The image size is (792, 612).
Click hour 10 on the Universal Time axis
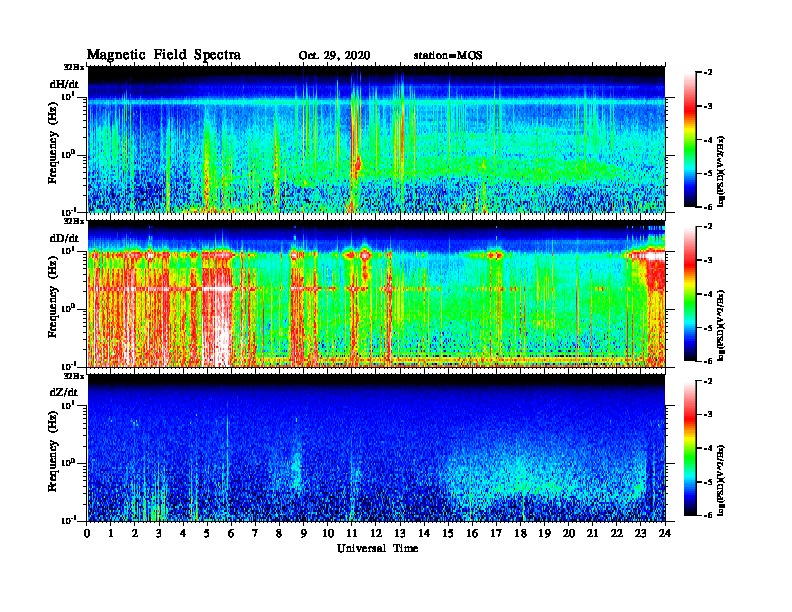pyautogui.click(x=328, y=534)
